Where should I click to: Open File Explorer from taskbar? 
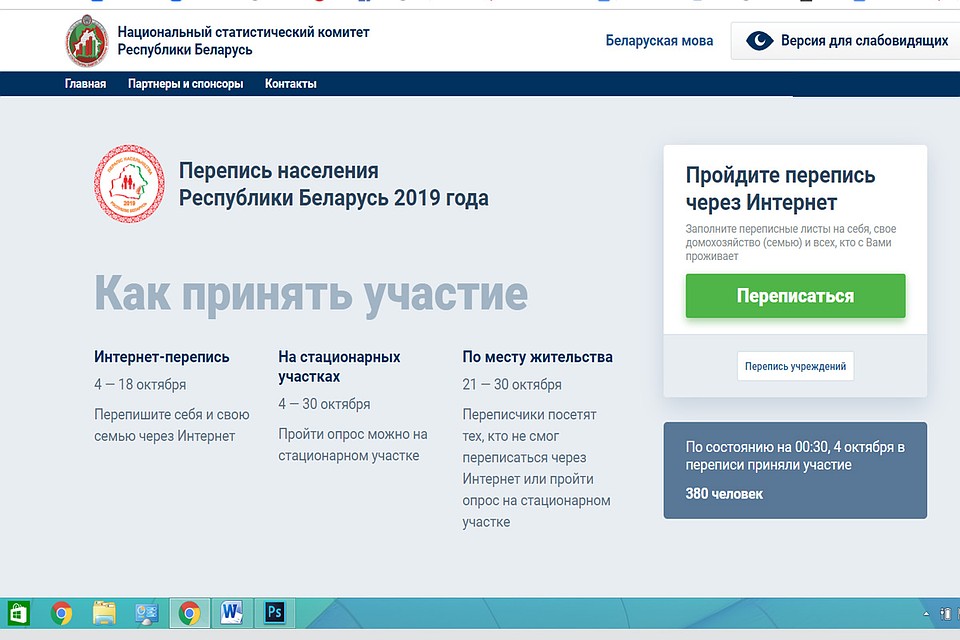click(x=104, y=613)
